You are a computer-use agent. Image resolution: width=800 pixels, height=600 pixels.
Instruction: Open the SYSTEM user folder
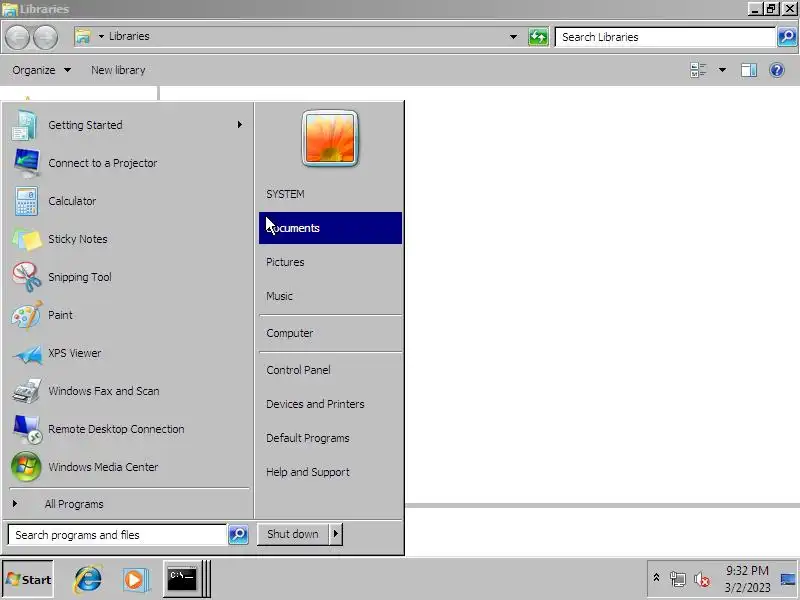[x=330, y=194]
